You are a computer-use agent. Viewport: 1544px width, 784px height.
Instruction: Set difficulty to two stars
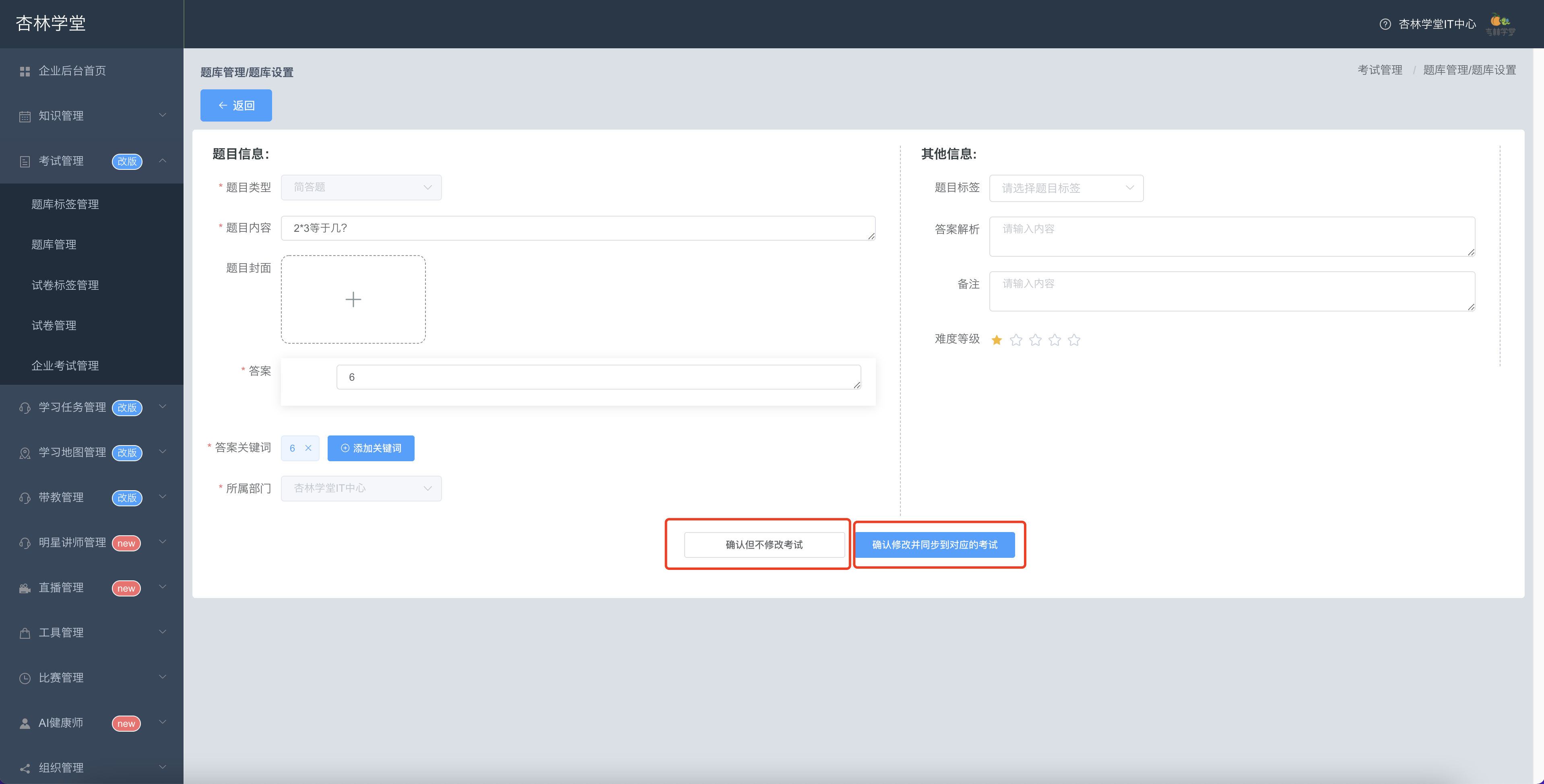point(1016,340)
